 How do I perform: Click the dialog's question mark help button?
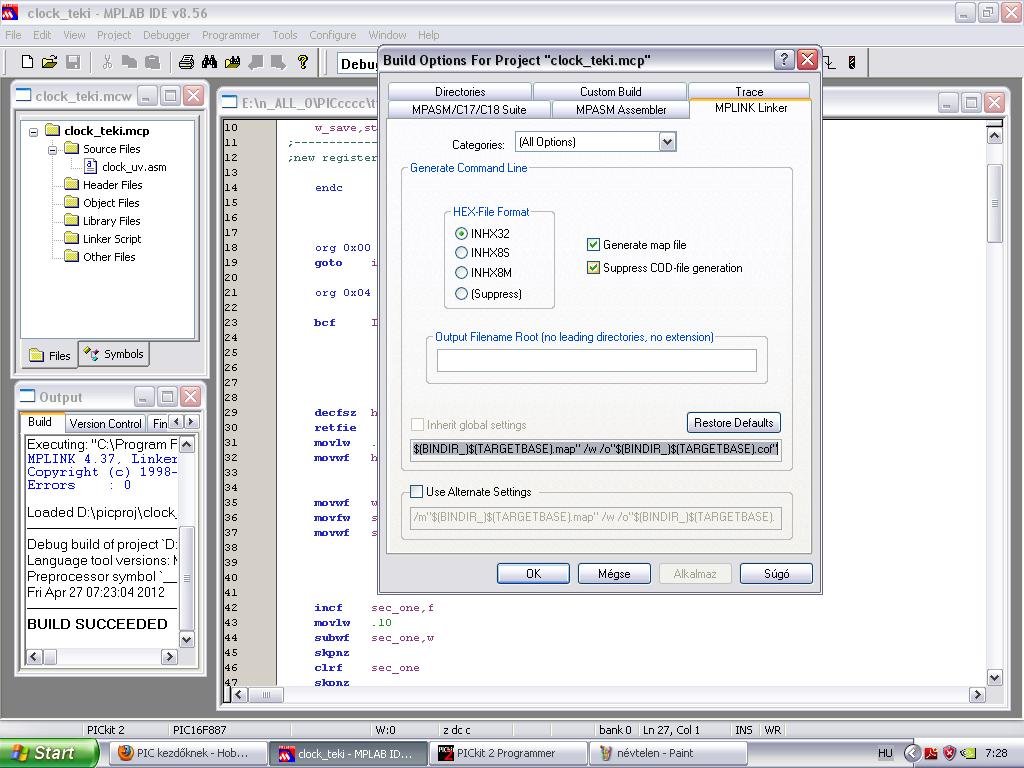pos(784,59)
